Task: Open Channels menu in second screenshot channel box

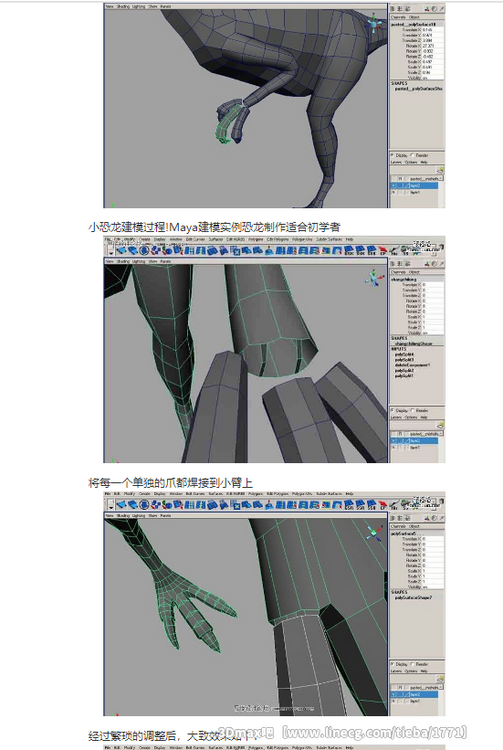Action: point(398,272)
